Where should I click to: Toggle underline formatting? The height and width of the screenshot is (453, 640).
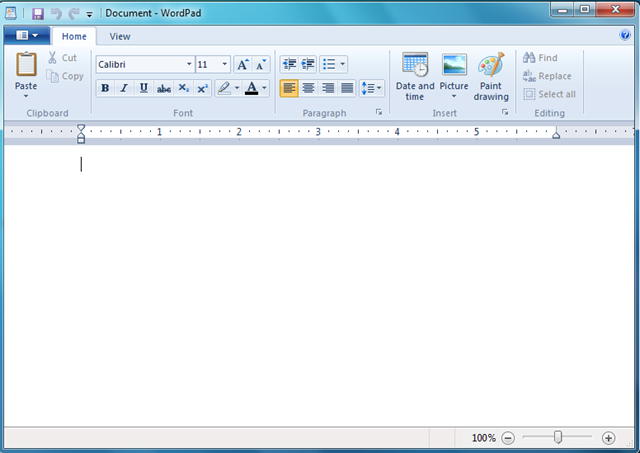[144, 88]
